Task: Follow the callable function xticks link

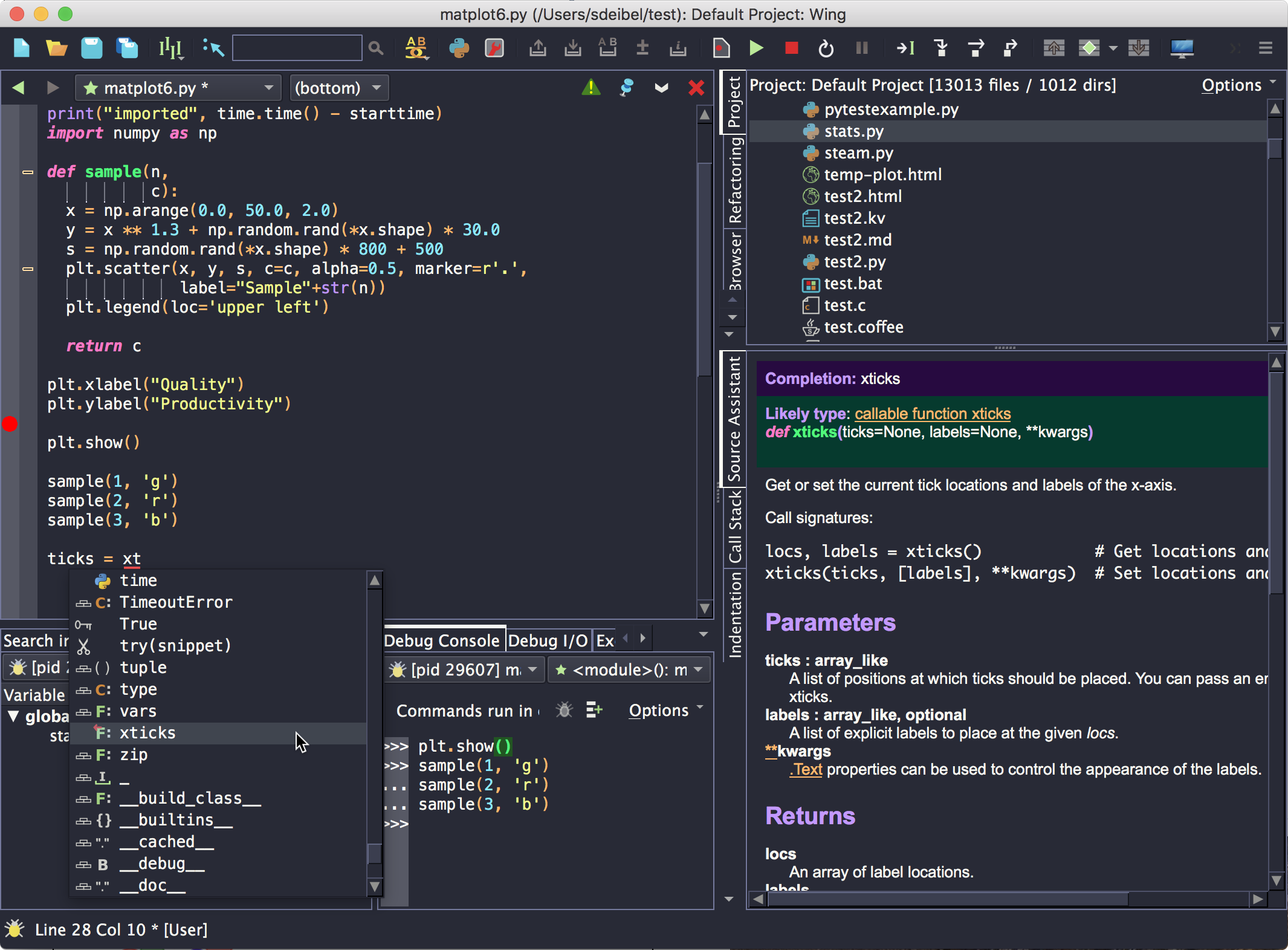Action: (x=932, y=414)
